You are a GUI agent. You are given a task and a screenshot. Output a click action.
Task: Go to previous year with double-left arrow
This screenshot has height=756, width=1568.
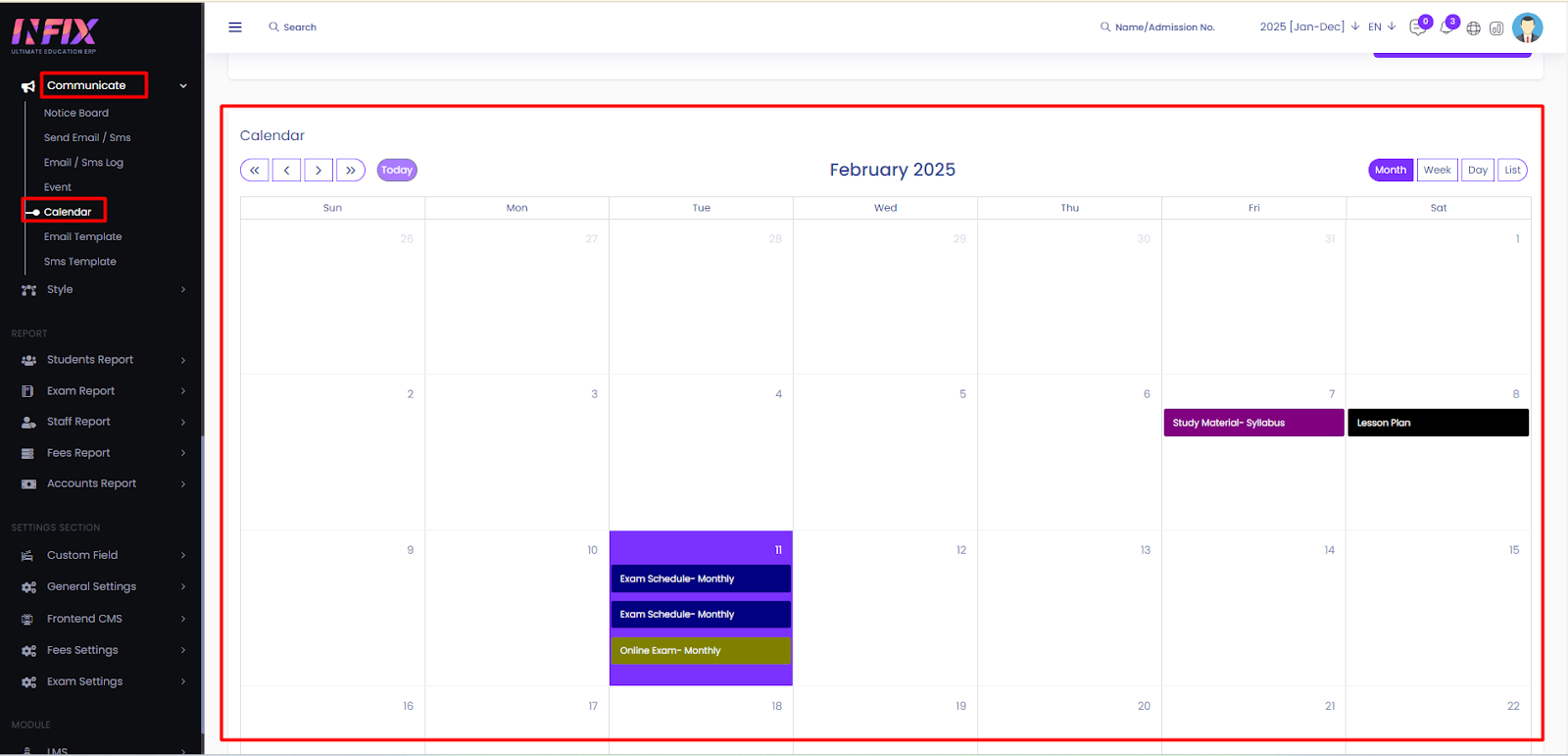tap(255, 171)
